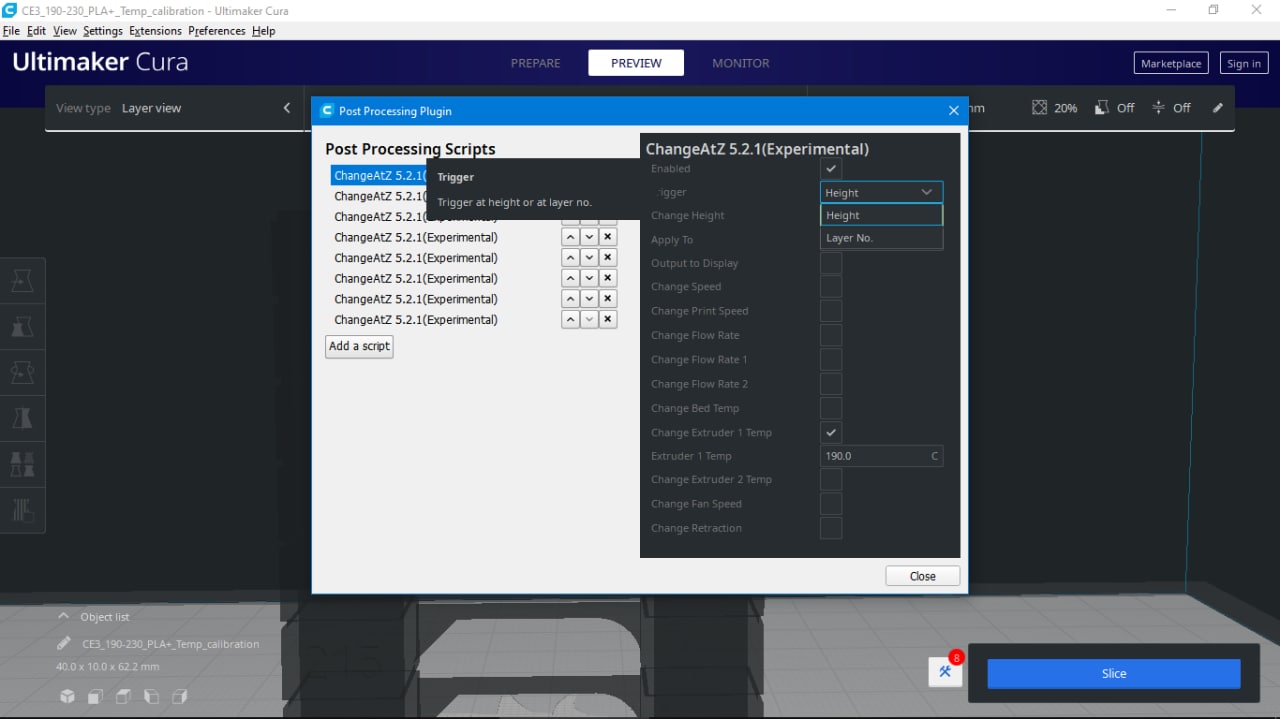Tick the Change Speed checkbox
This screenshot has height=719, width=1280.
[x=831, y=287]
